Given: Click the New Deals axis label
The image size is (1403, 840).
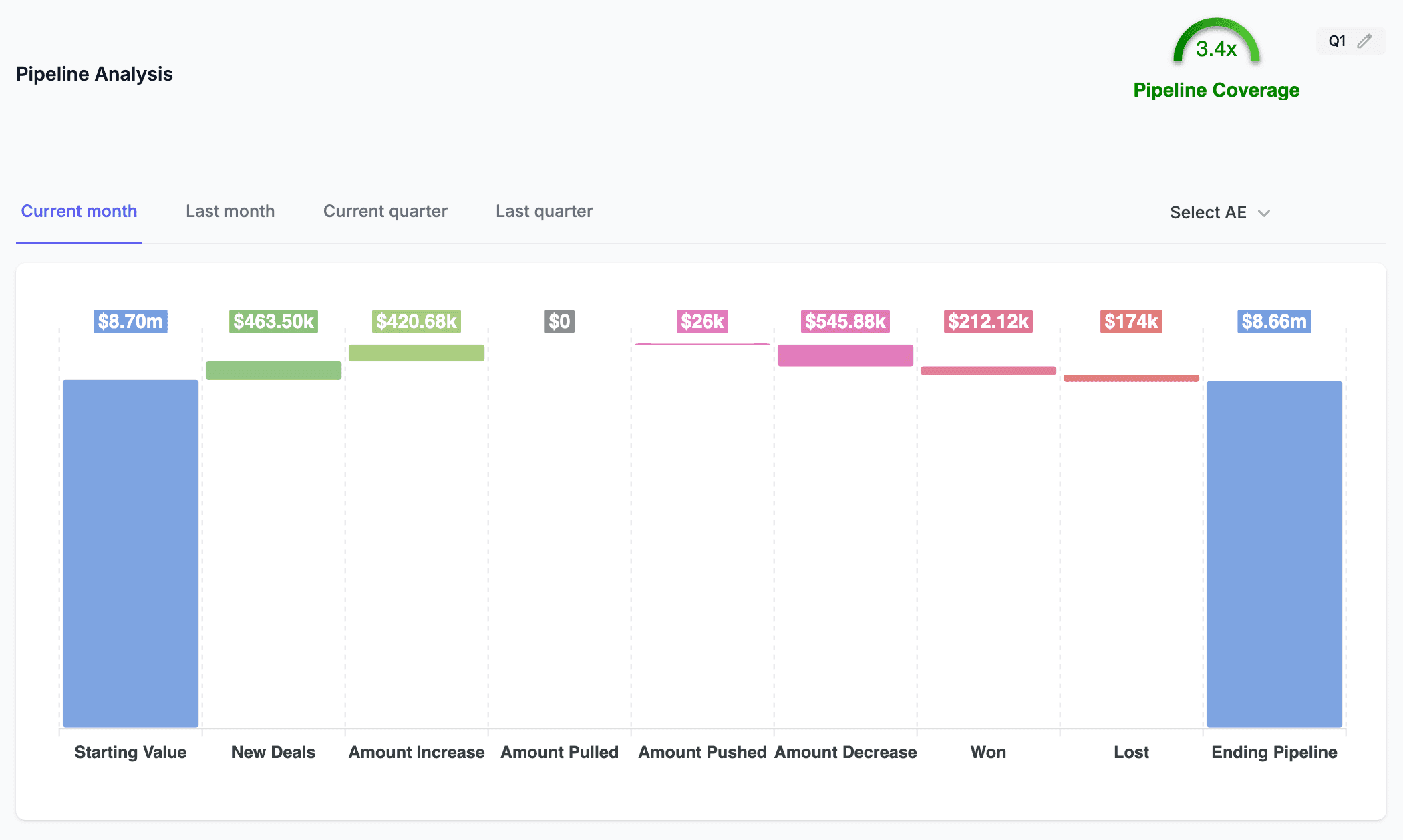Looking at the screenshot, I should 273,752.
